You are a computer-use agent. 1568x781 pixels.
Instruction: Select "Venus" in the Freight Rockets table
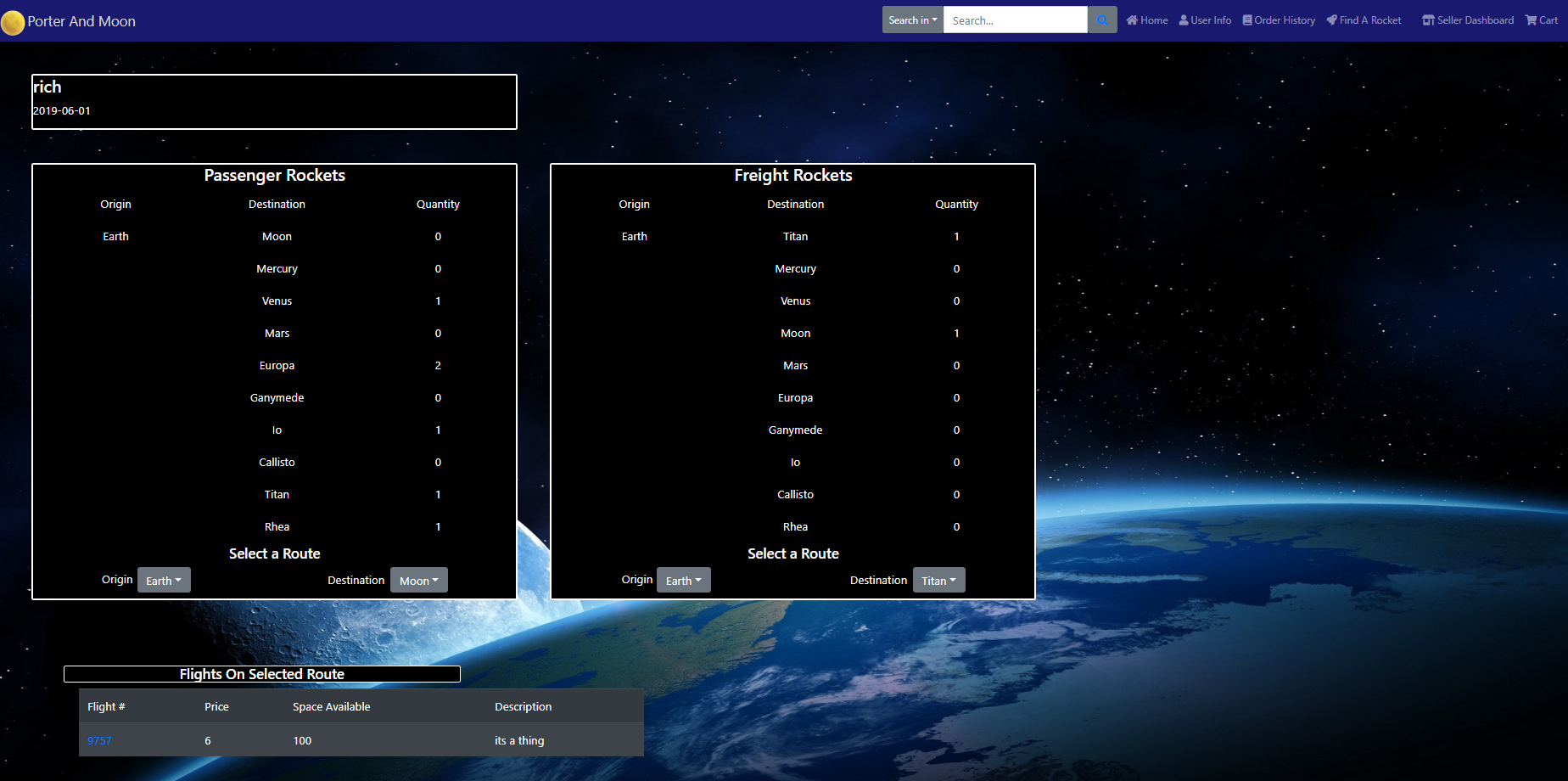(796, 301)
